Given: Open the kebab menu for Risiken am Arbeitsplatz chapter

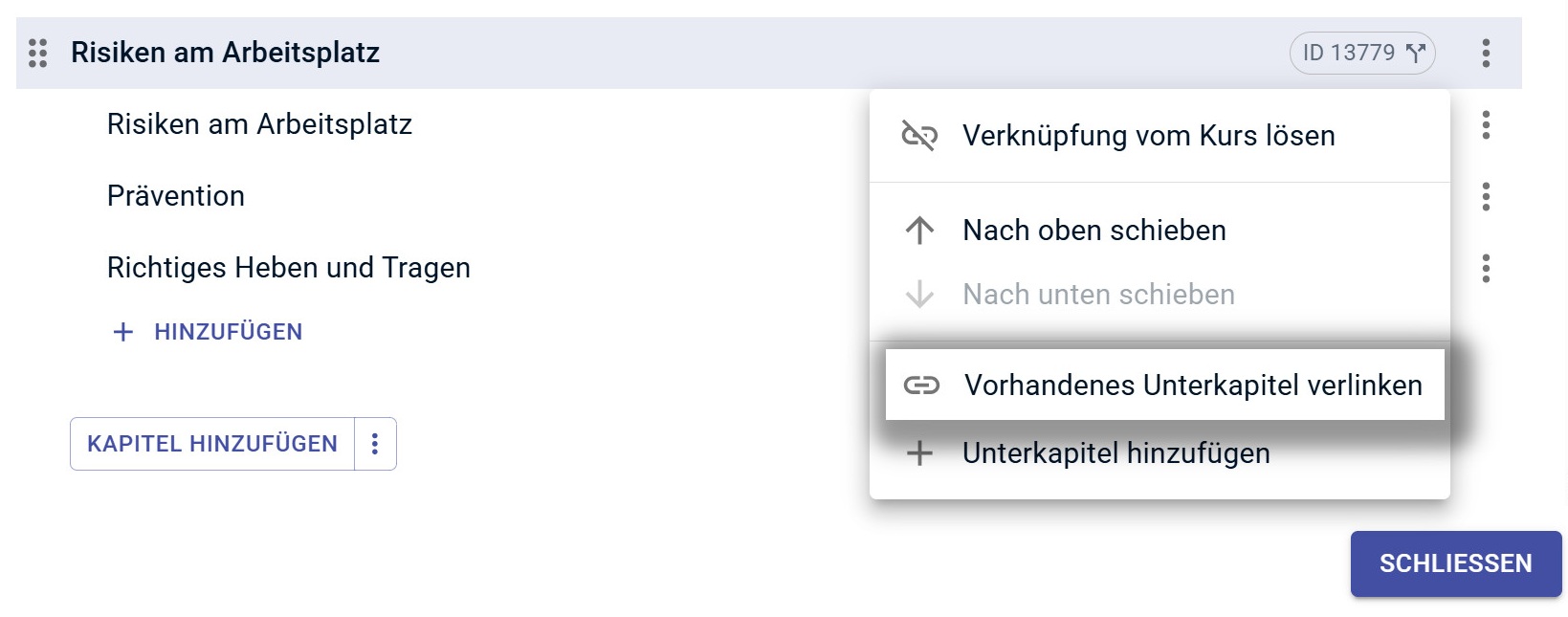Looking at the screenshot, I should click(x=1488, y=53).
